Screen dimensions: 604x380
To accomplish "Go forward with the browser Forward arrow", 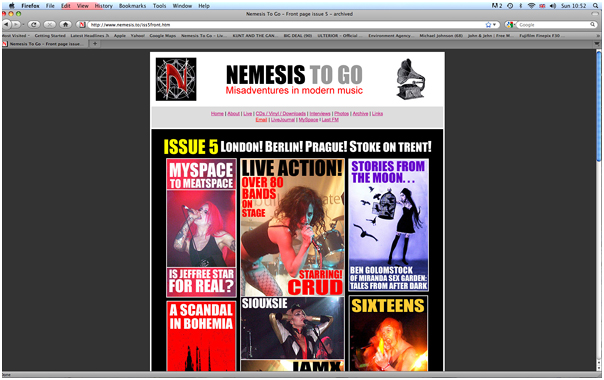I will [15, 24].
